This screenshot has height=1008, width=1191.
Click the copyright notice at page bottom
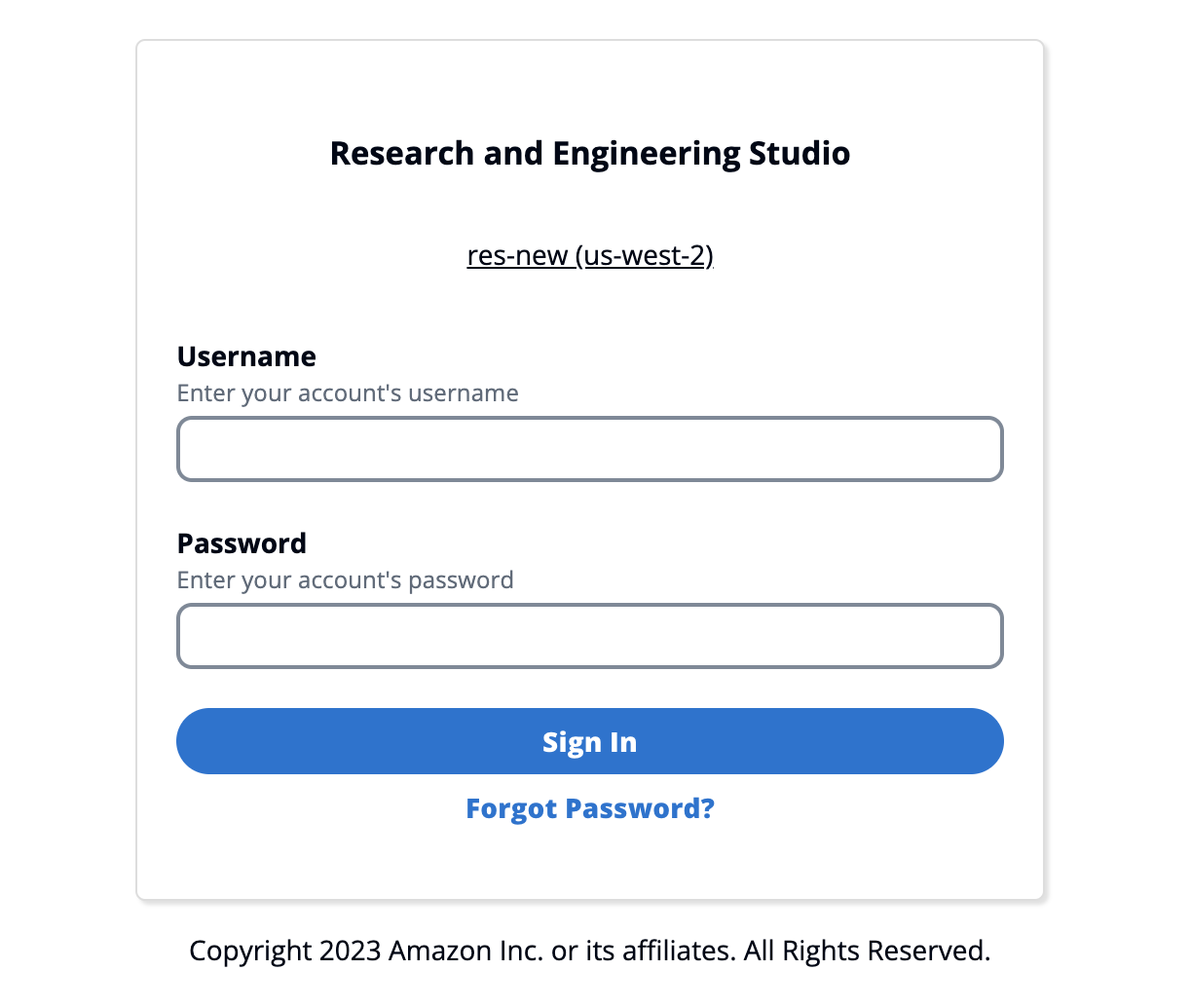[589, 950]
